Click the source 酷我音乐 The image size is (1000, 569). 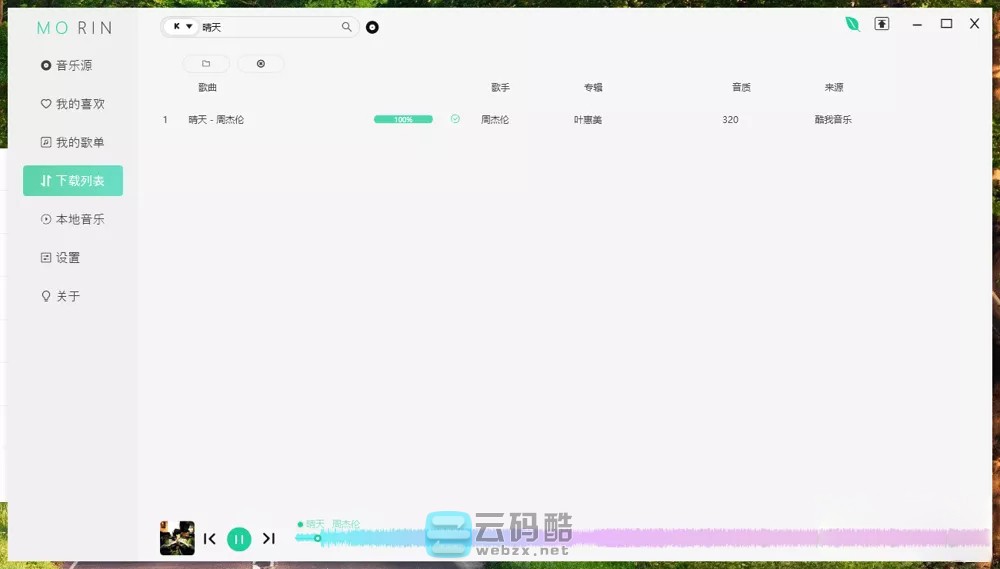[x=833, y=119]
